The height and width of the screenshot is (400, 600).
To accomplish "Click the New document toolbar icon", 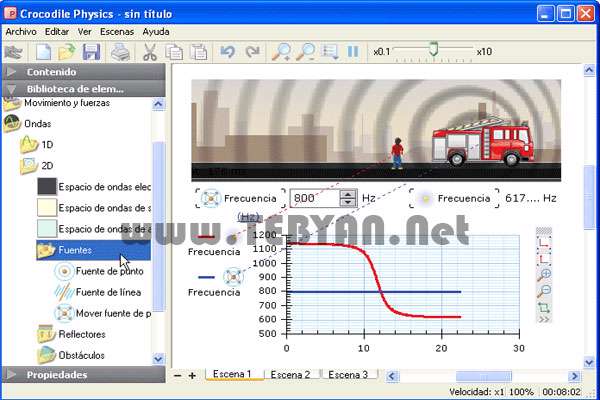I will (43, 52).
